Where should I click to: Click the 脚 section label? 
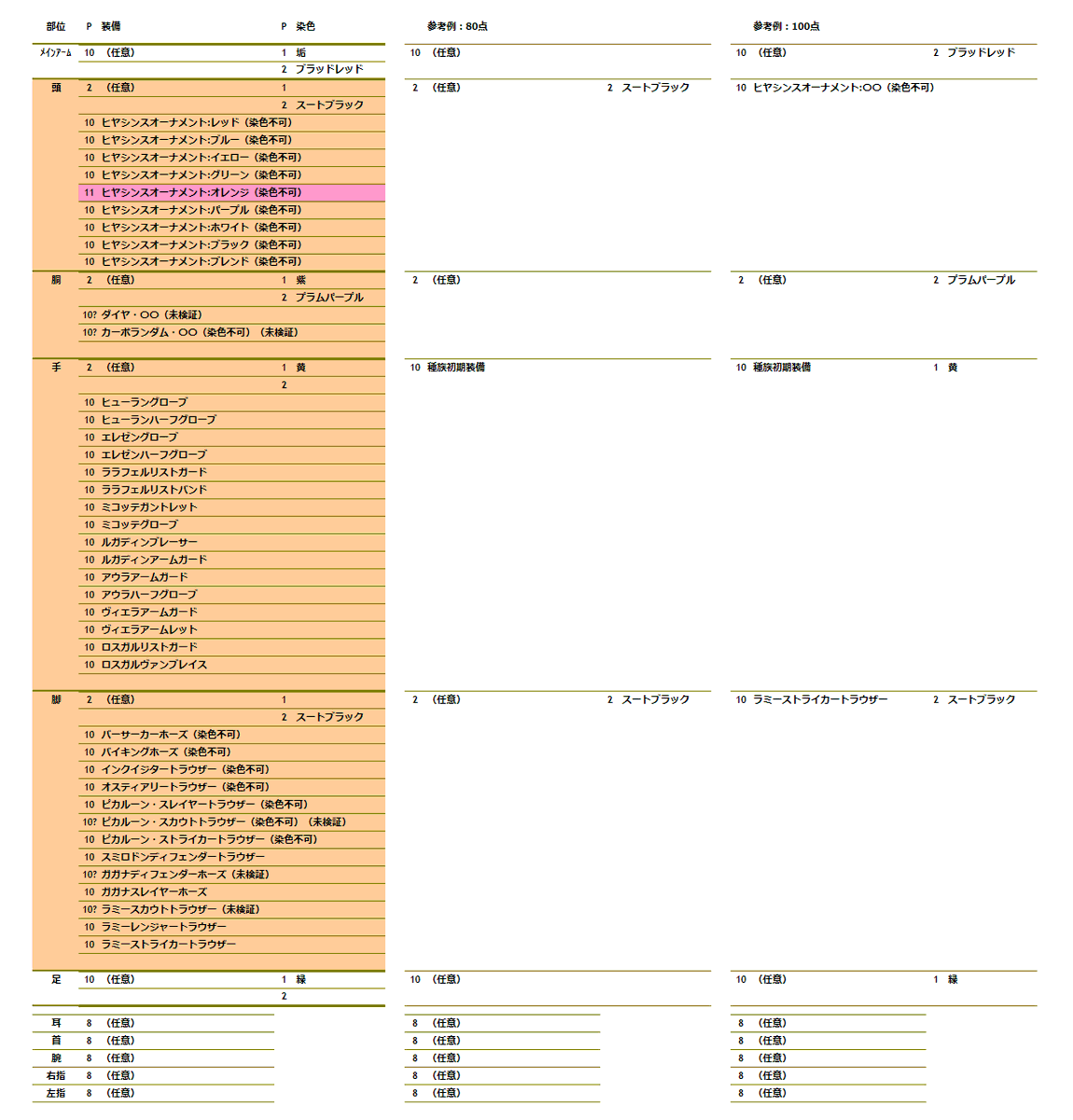tap(56, 700)
